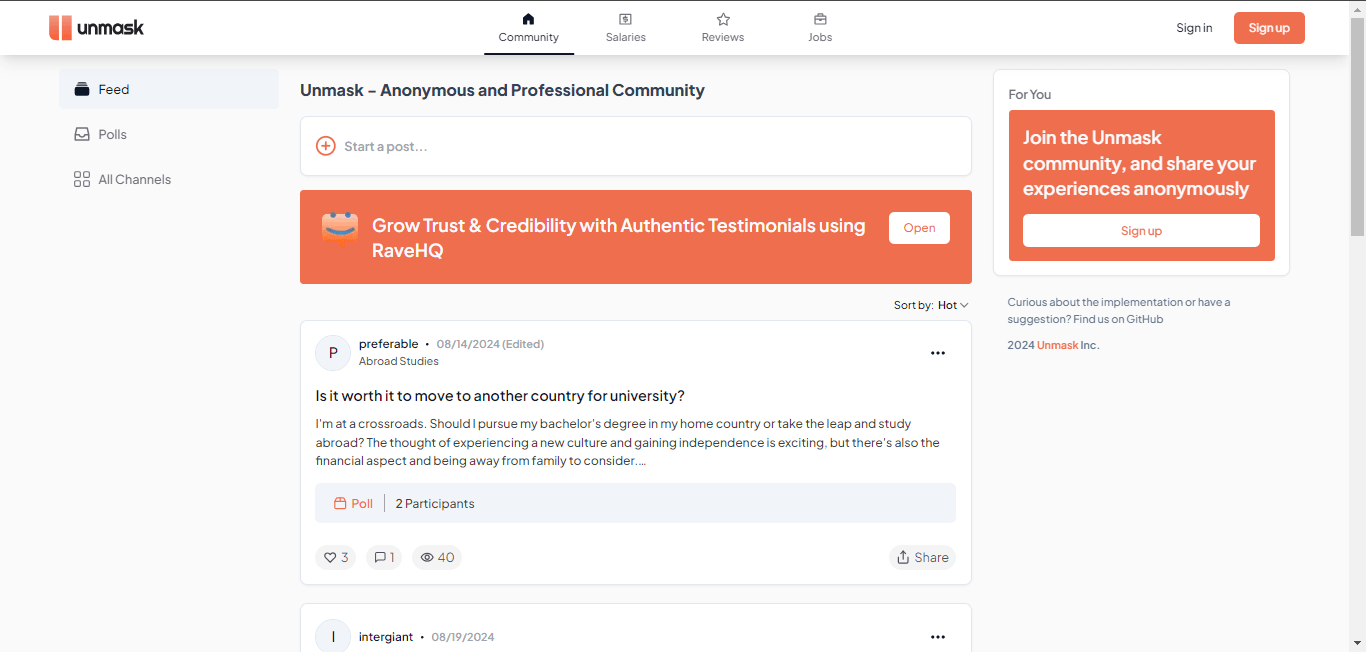Switch to the Reviews tab
Viewport: 1366px width, 652px height.
point(723,28)
